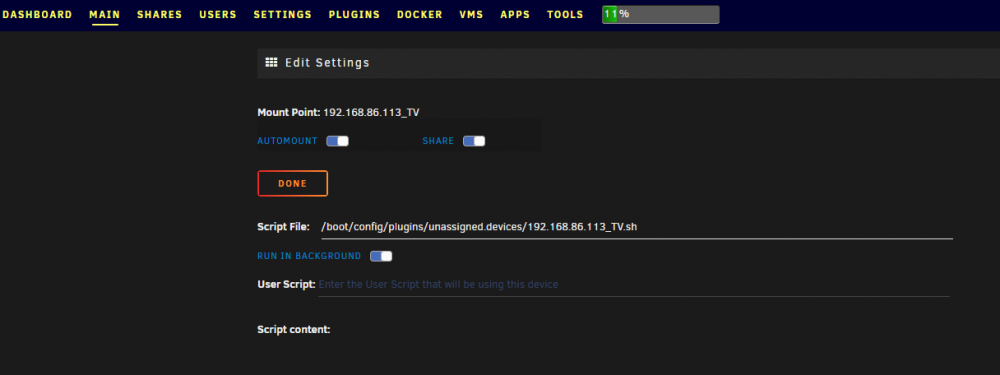1000x375 pixels.
Task: Click the User Script label
Action: [x=286, y=284]
